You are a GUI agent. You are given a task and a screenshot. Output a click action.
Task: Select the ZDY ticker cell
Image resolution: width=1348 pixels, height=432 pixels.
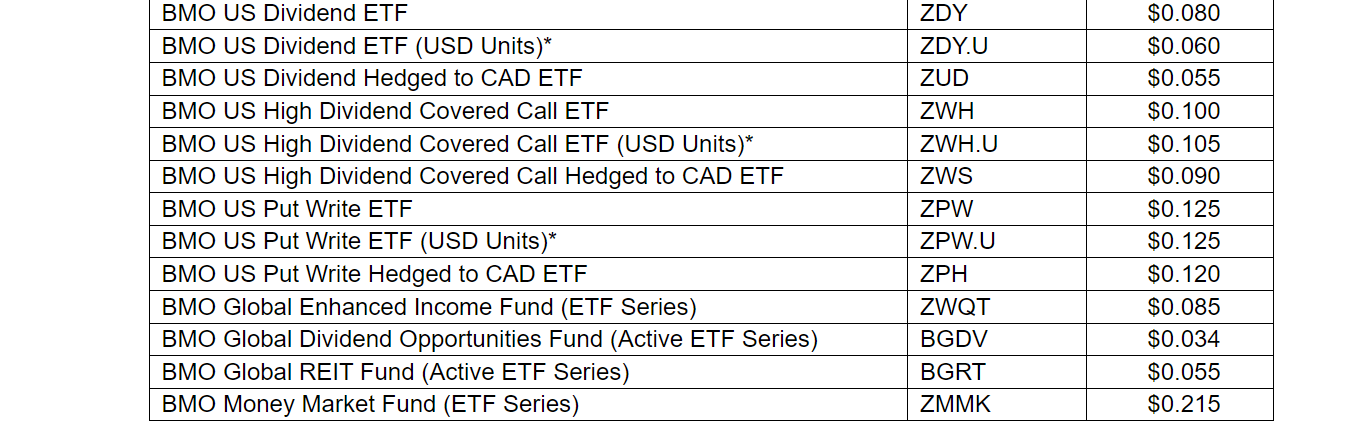941,14
